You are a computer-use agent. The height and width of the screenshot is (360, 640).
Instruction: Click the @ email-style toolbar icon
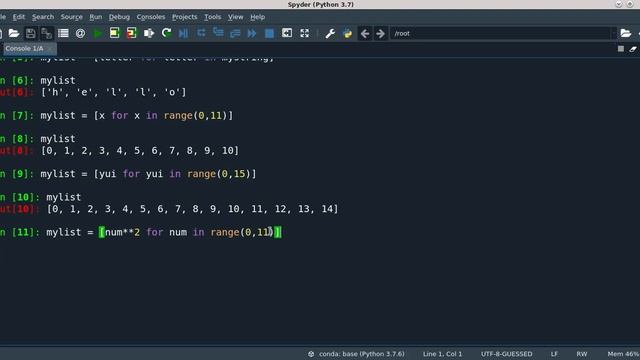(x=80, y=33)
